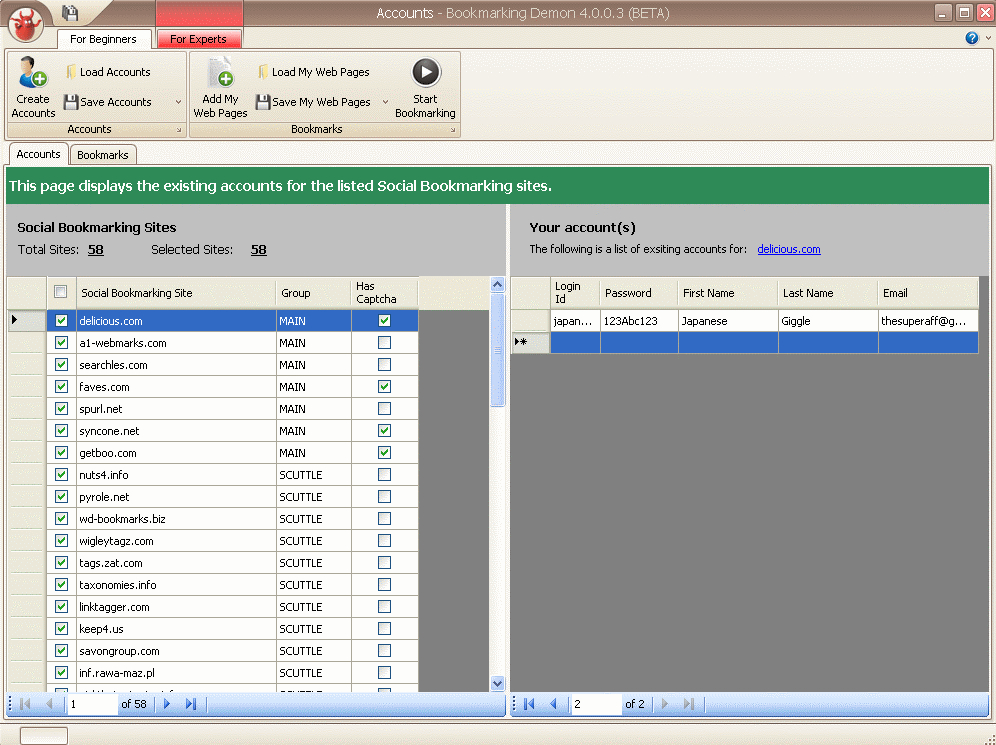Go to last site in sites navigator

point(191,704)
